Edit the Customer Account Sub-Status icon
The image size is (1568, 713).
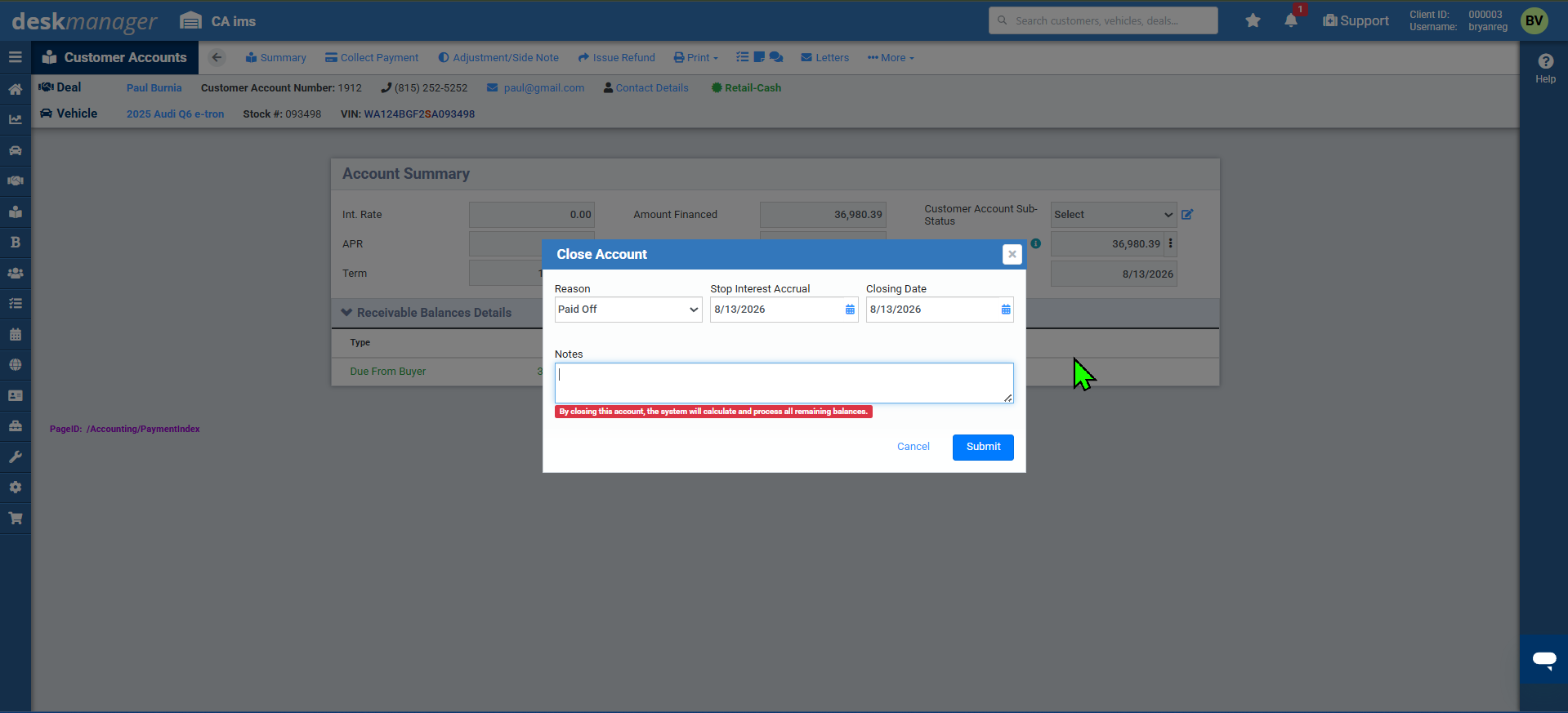[x=1187, y=214]
